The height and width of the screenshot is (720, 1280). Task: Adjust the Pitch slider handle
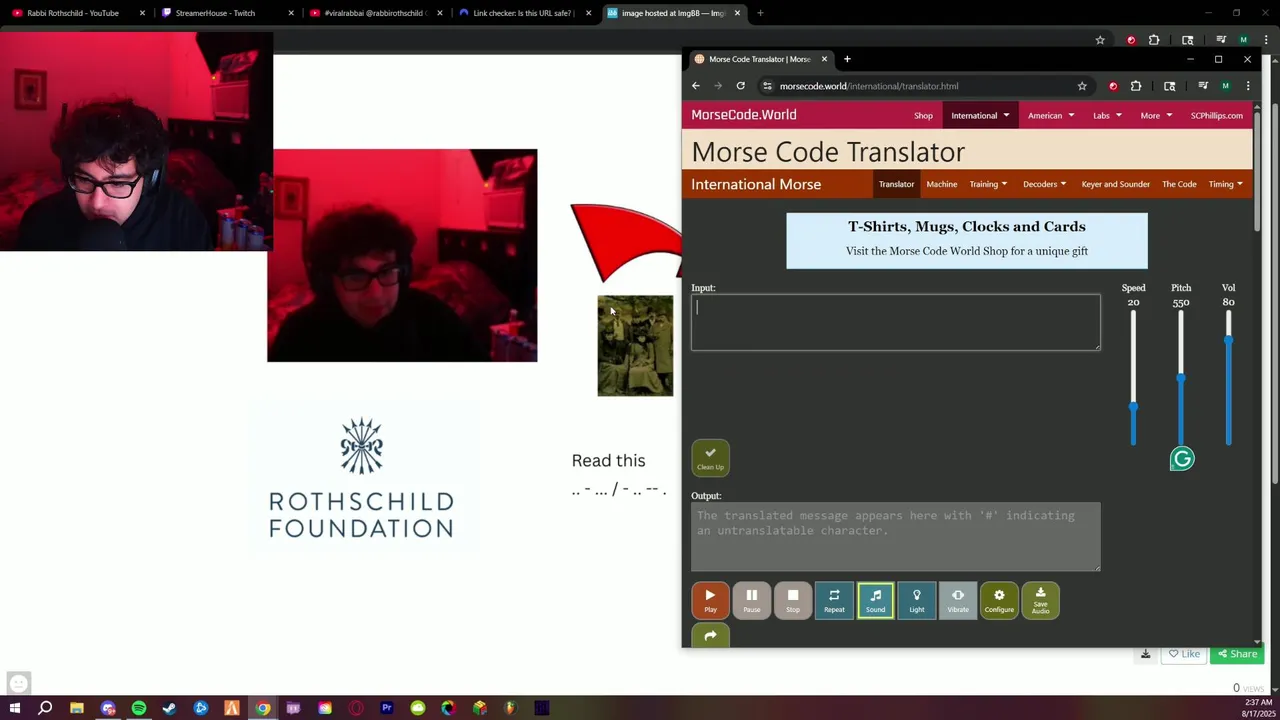point(1181,378)
